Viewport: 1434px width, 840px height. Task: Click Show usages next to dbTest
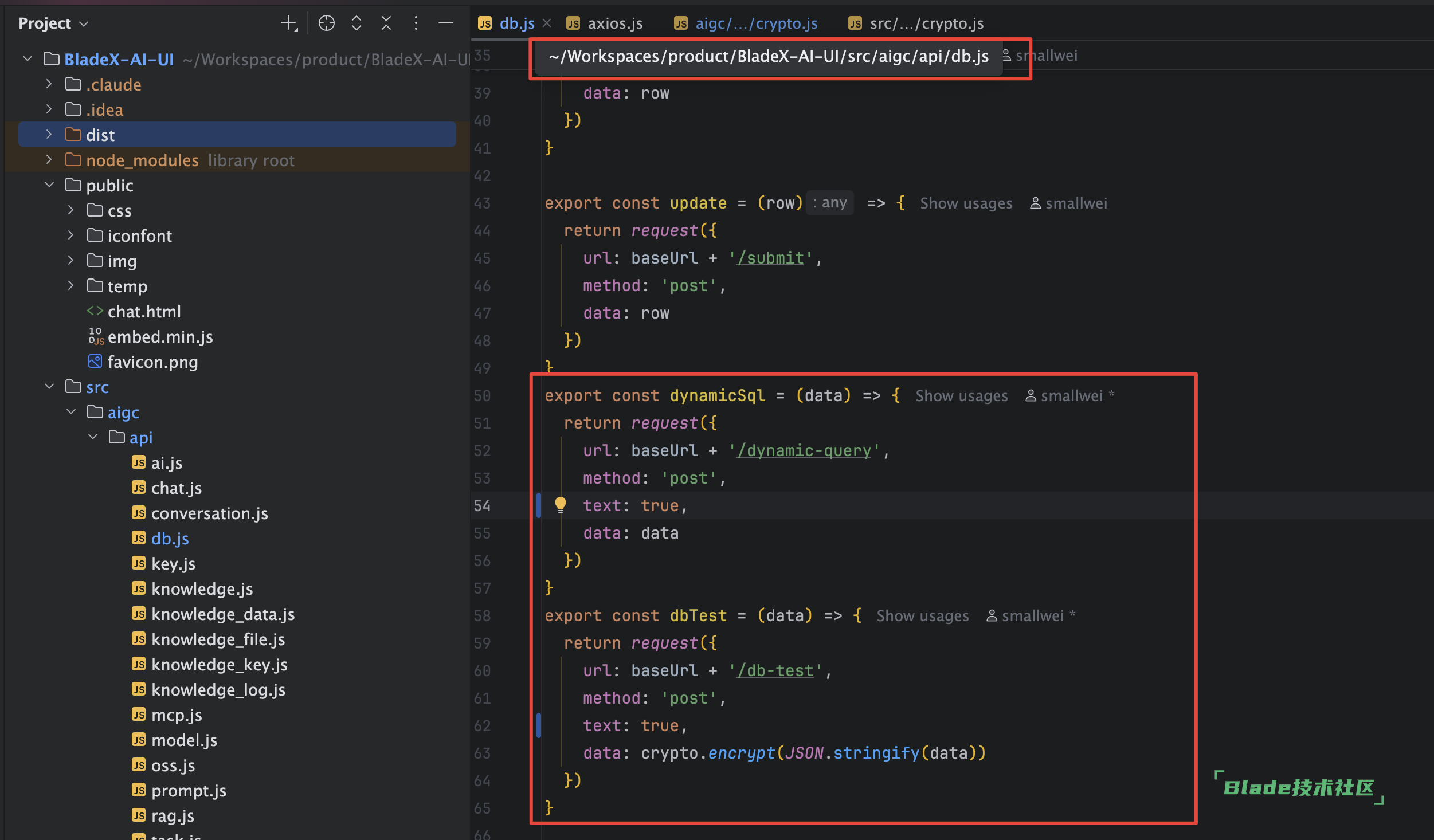tap(923, 616)
